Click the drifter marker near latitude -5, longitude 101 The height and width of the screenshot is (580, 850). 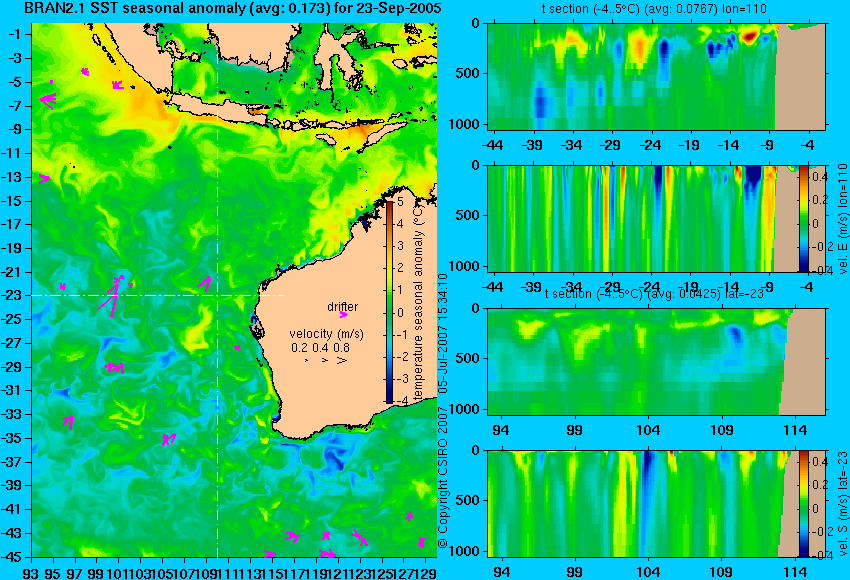(x=118, y=85)
